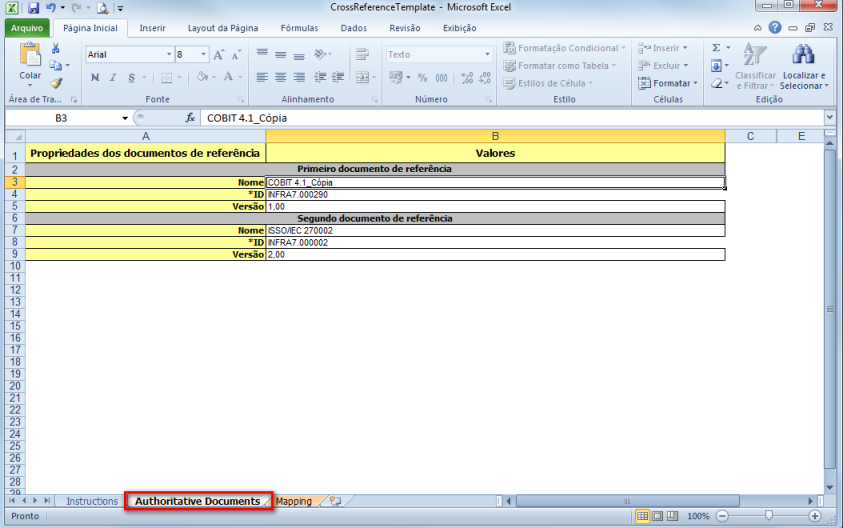Viewport: 843px width, 528px height.
Task: Click the insert function fx icon
Action: (x=190, y=118)
